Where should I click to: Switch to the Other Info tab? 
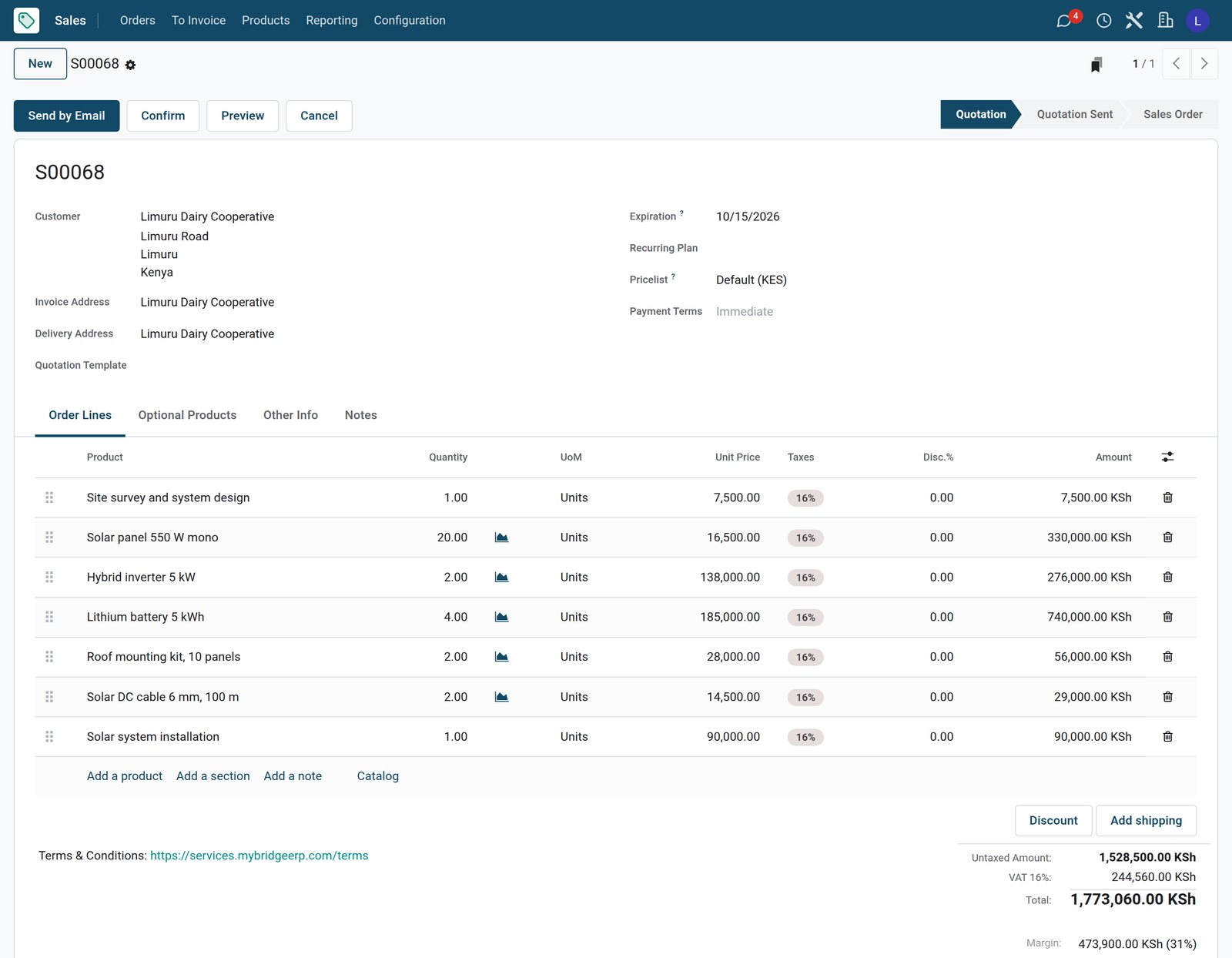(290, 415)
